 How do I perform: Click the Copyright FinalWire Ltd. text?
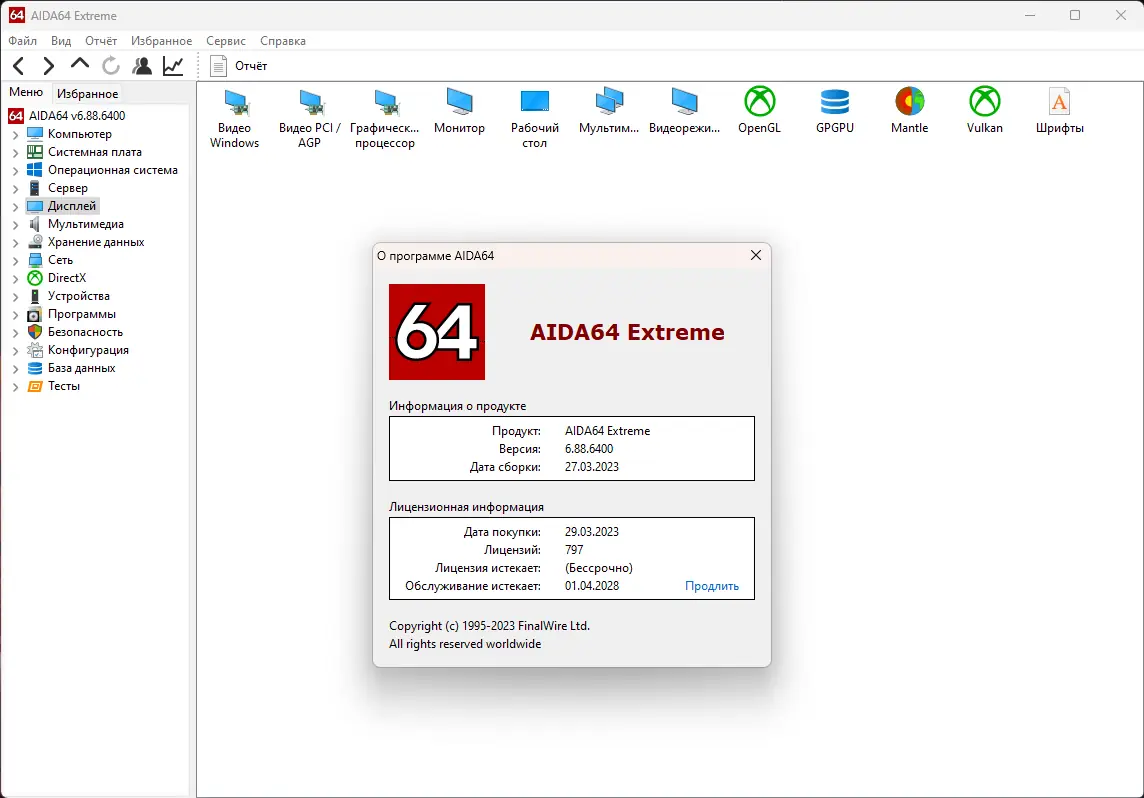[490, 626]
